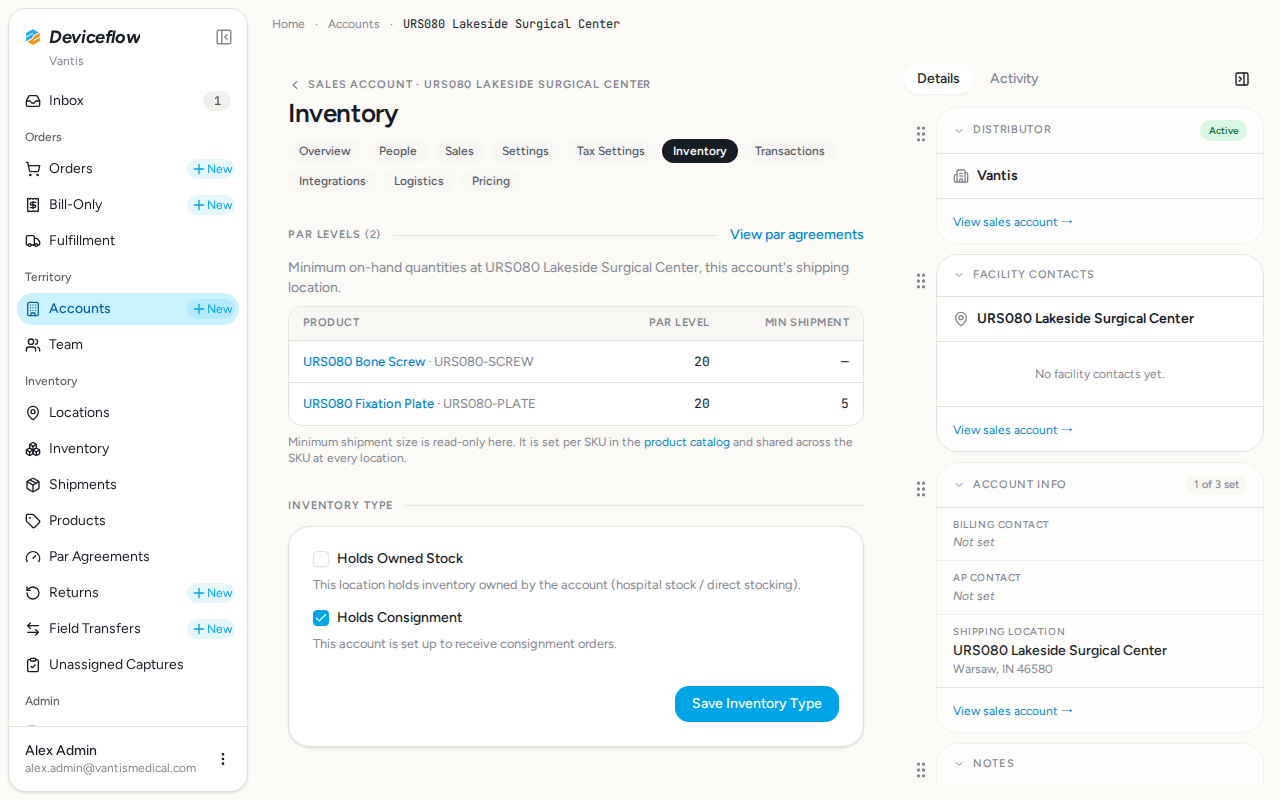Click New button next to Field Transfers
The height and width of the screenshot is (800, 1280).
pos(212,629)
